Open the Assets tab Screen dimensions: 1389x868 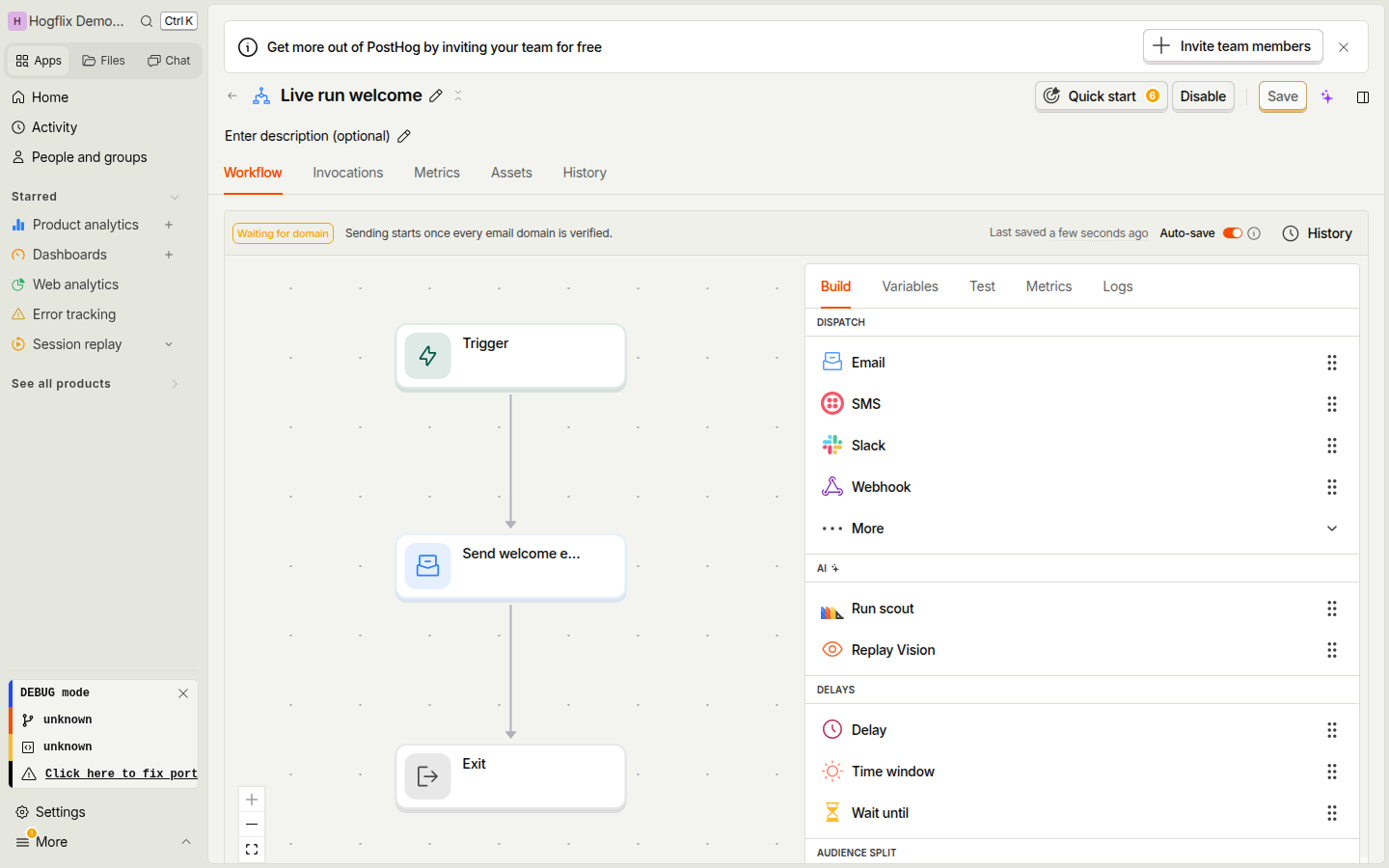(x=511, y=173)
